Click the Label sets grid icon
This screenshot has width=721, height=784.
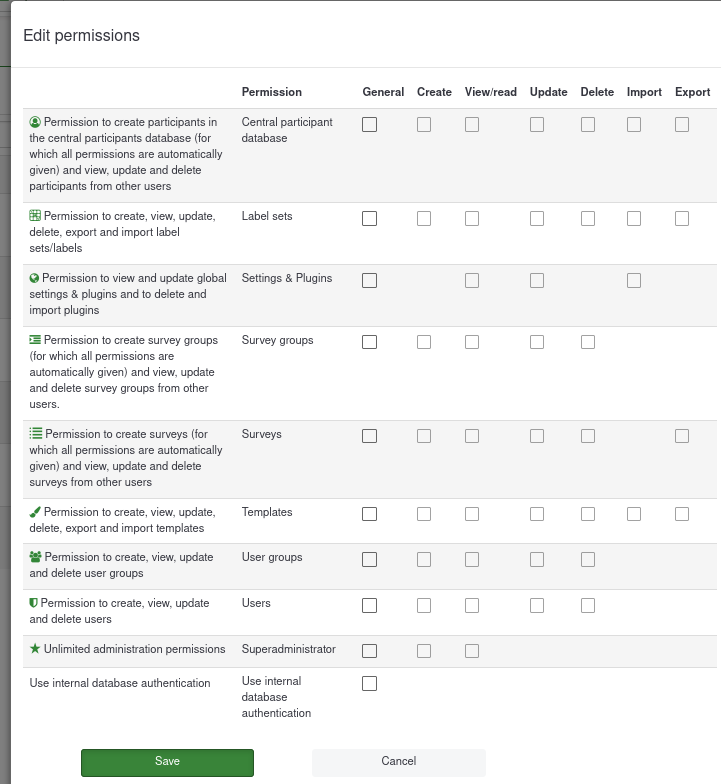(x=35, y=216)
